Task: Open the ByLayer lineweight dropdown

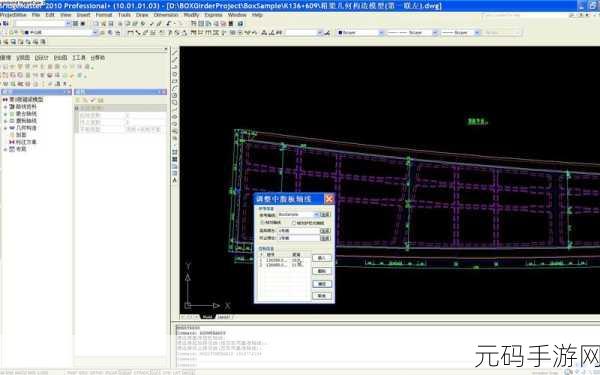Action: (x=477, y=33)
